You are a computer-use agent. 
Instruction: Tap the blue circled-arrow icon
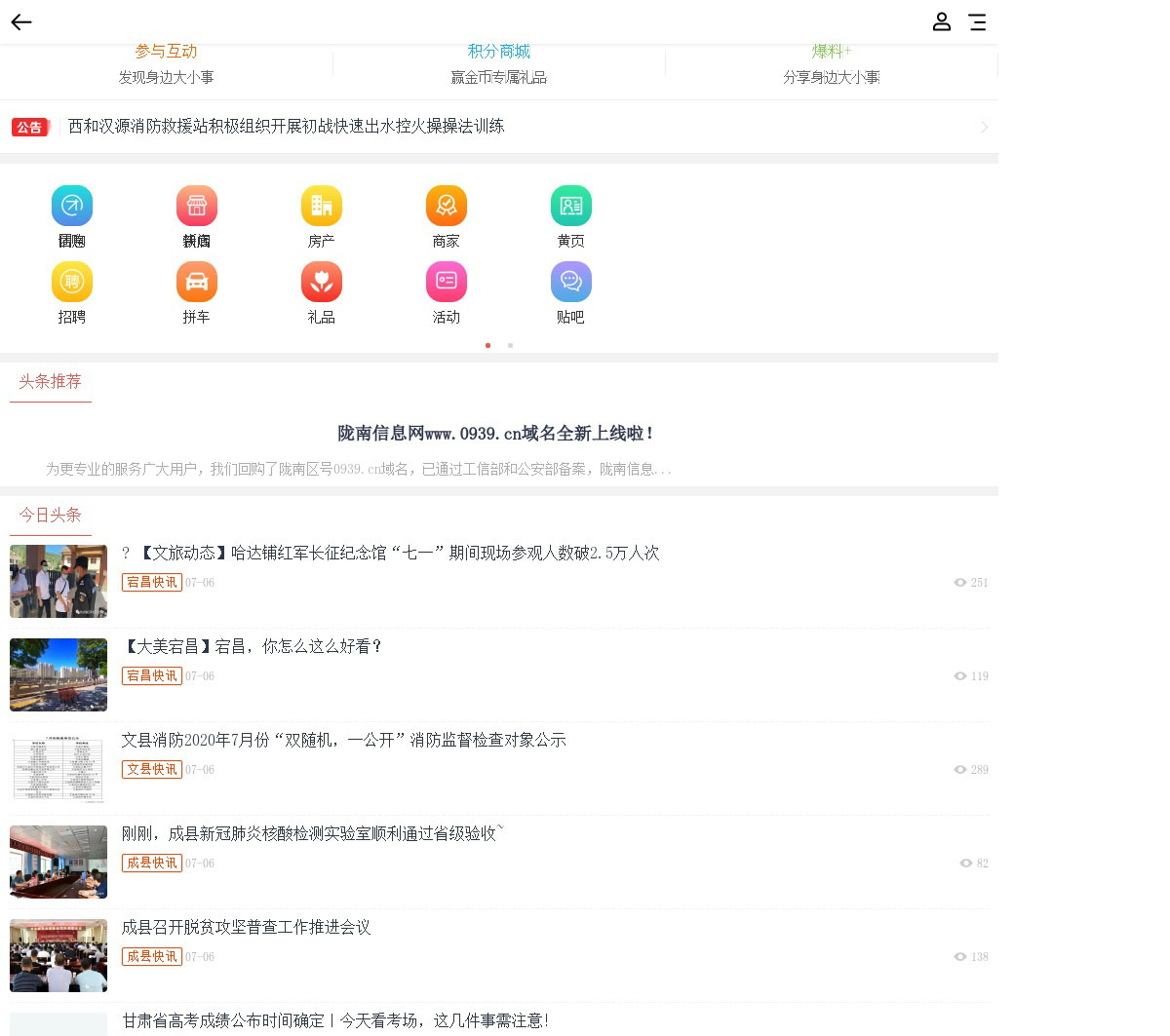click(72, 206)
